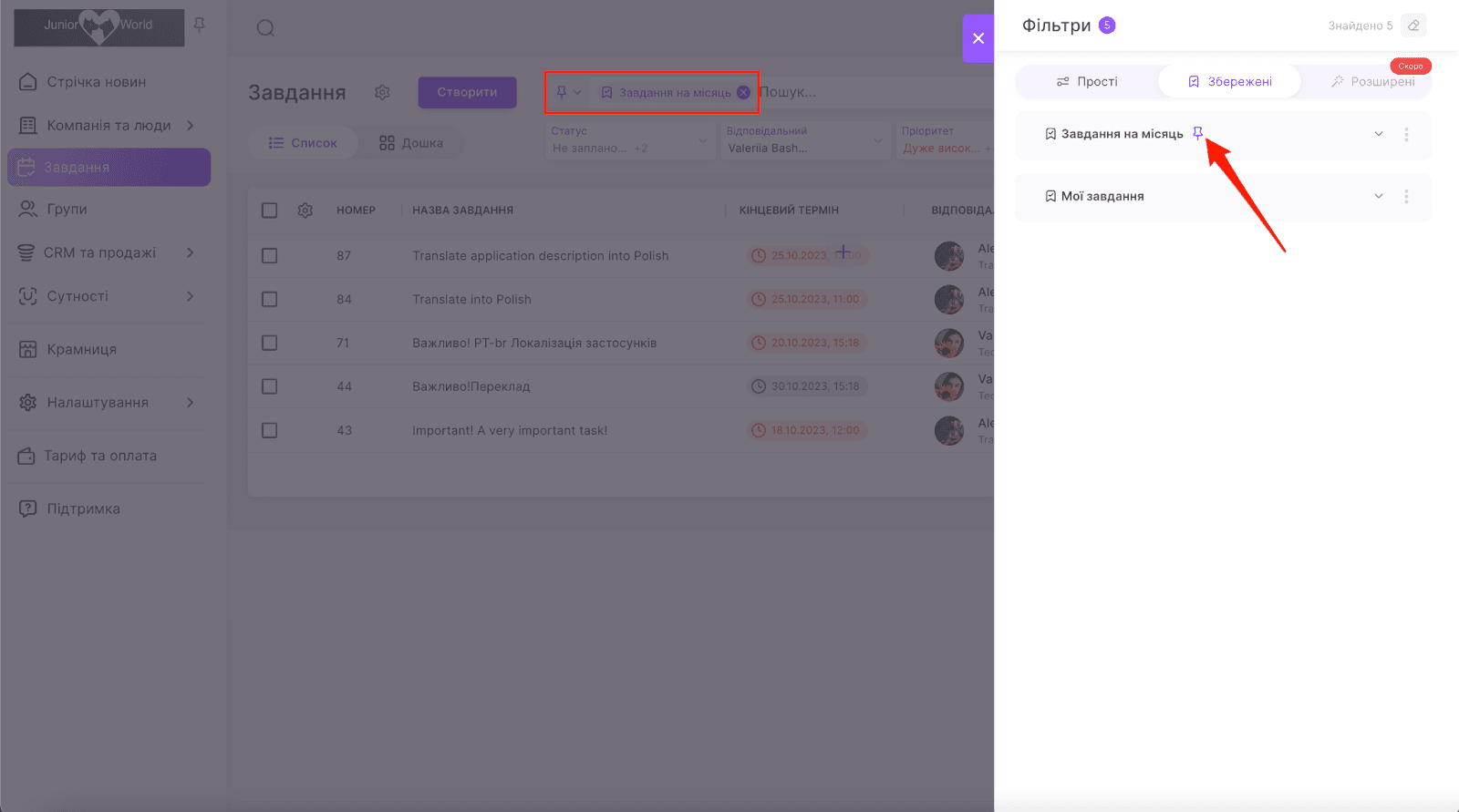
Task: Clear filters with the eraser icon
Action: coord(1413,26)
